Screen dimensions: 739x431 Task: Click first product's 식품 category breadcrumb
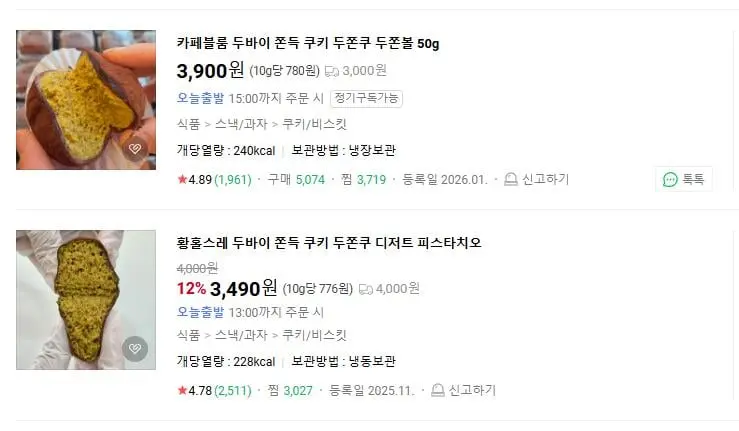pos(189,124)
